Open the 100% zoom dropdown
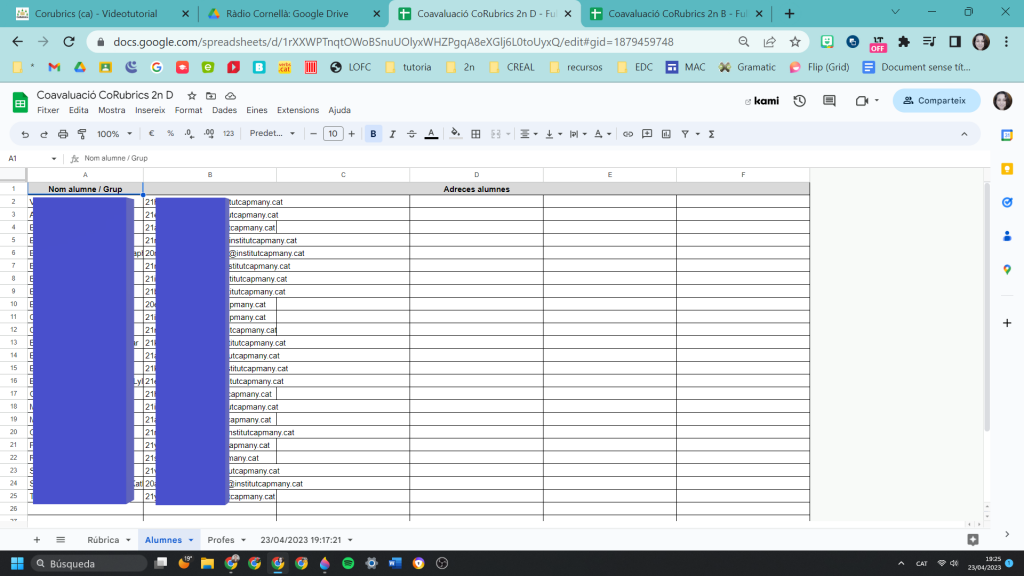 tap(114, 134)
